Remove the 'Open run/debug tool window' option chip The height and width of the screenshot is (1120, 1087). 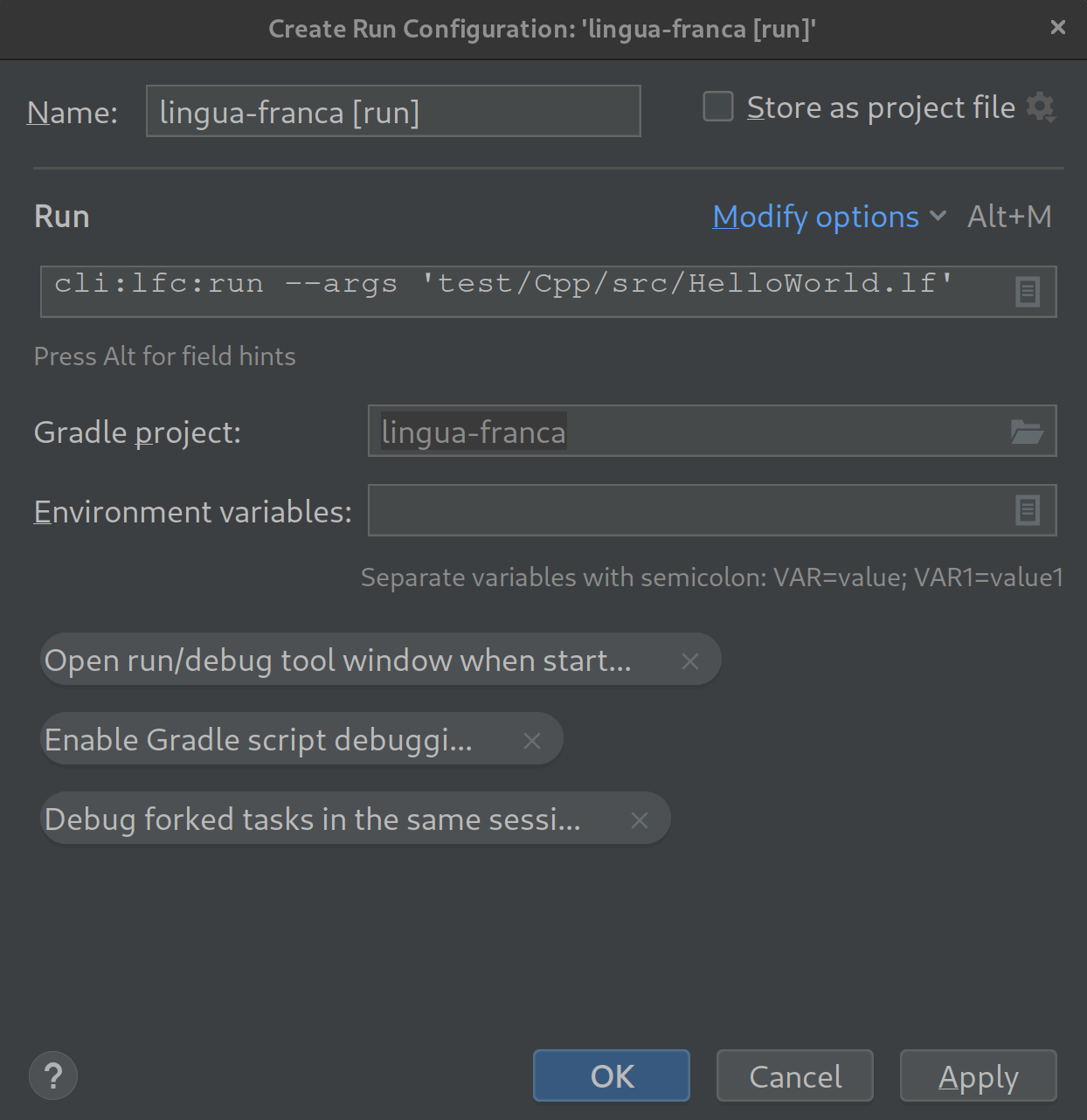690,661
